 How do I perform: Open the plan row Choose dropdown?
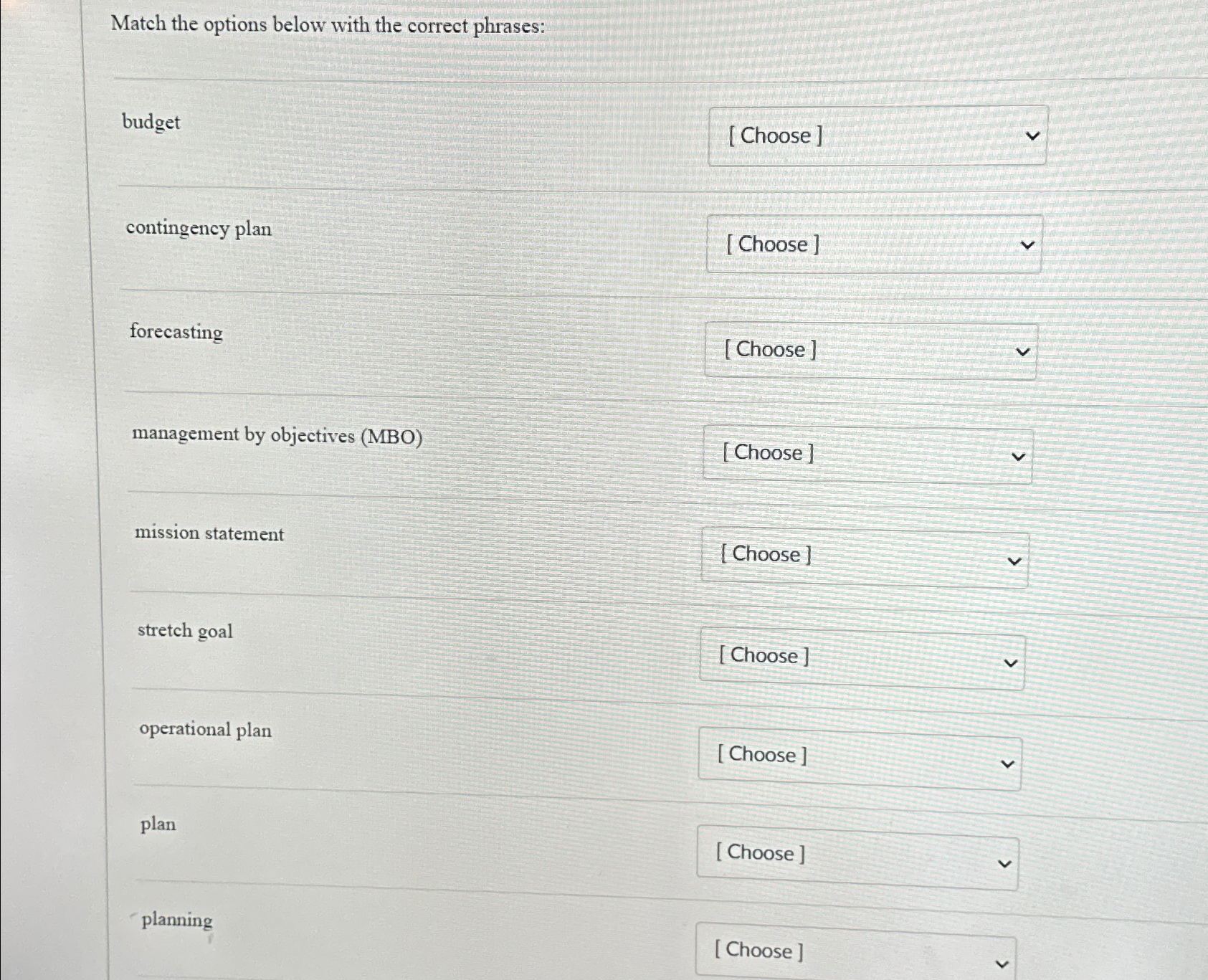coord(857,857)
